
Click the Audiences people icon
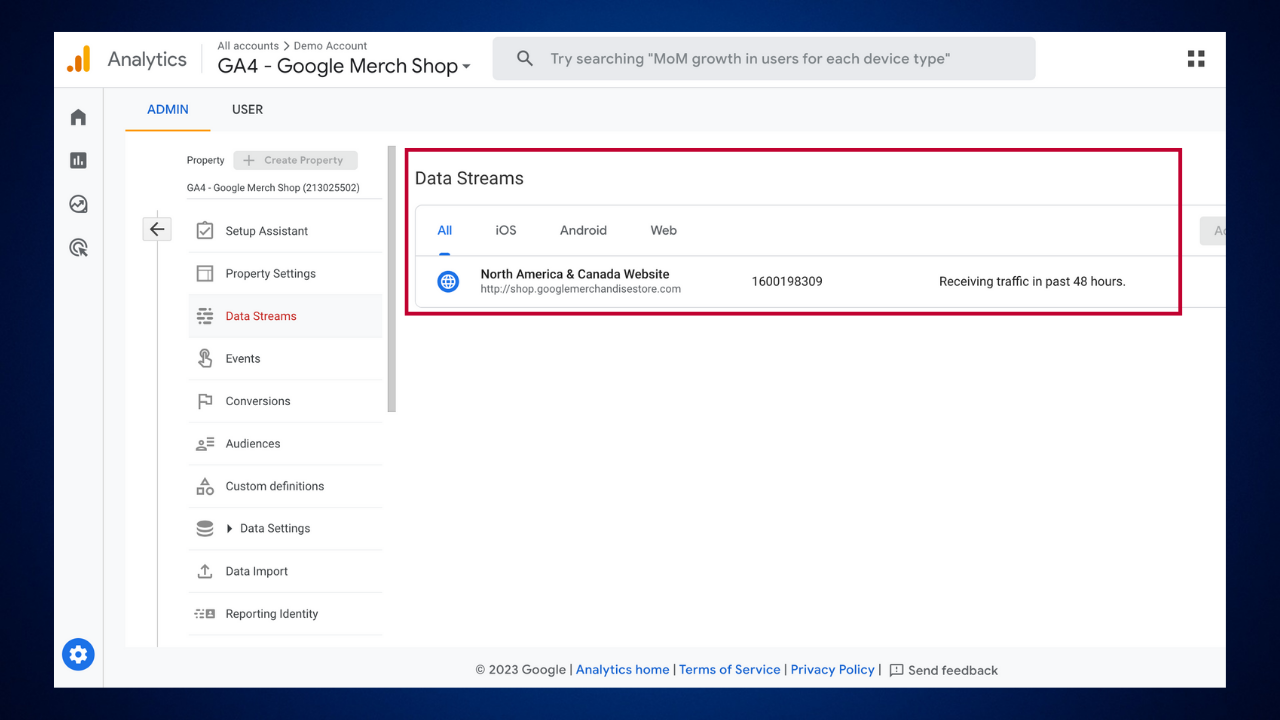(205, 443)
